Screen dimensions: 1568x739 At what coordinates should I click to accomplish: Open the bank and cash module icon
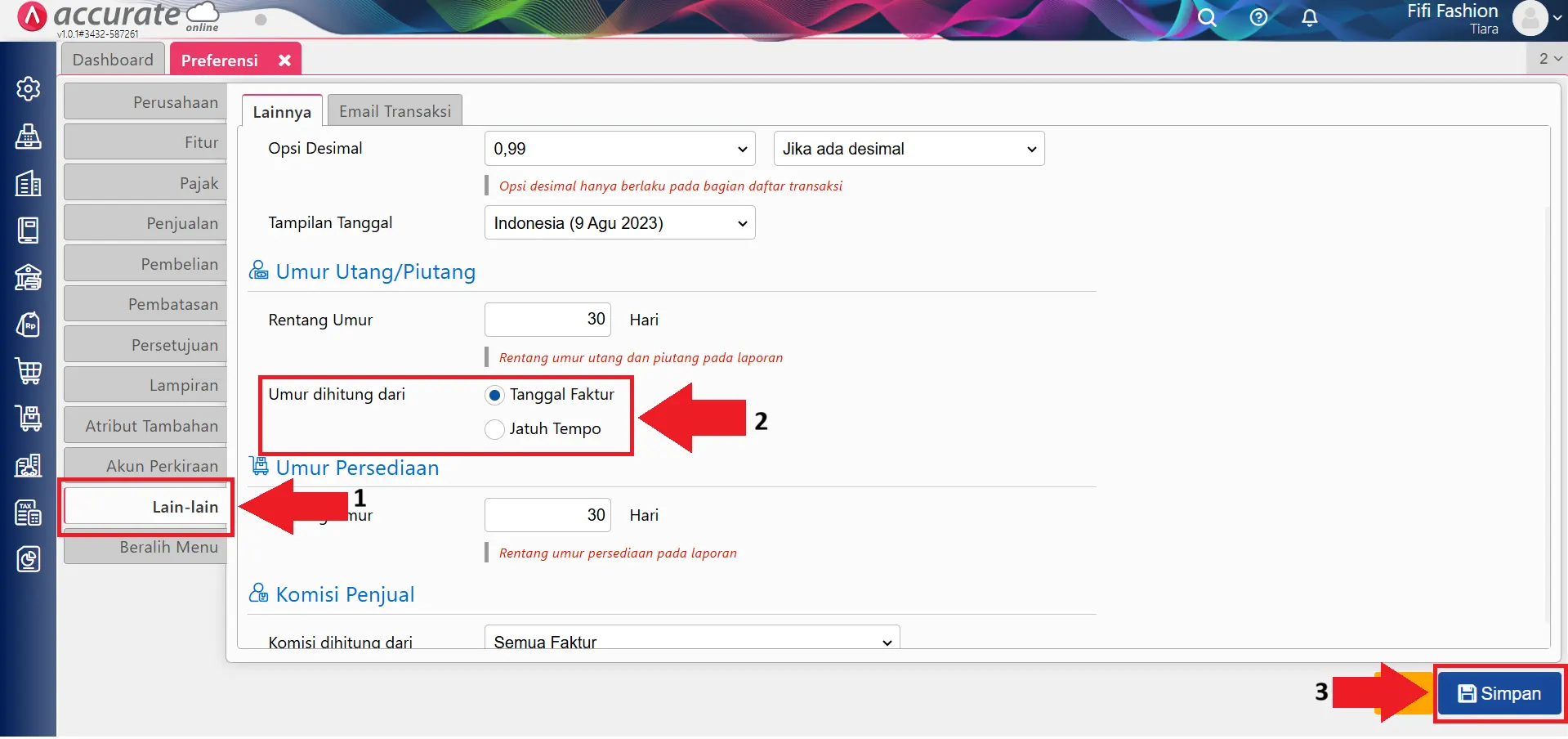tap(29, 278)
